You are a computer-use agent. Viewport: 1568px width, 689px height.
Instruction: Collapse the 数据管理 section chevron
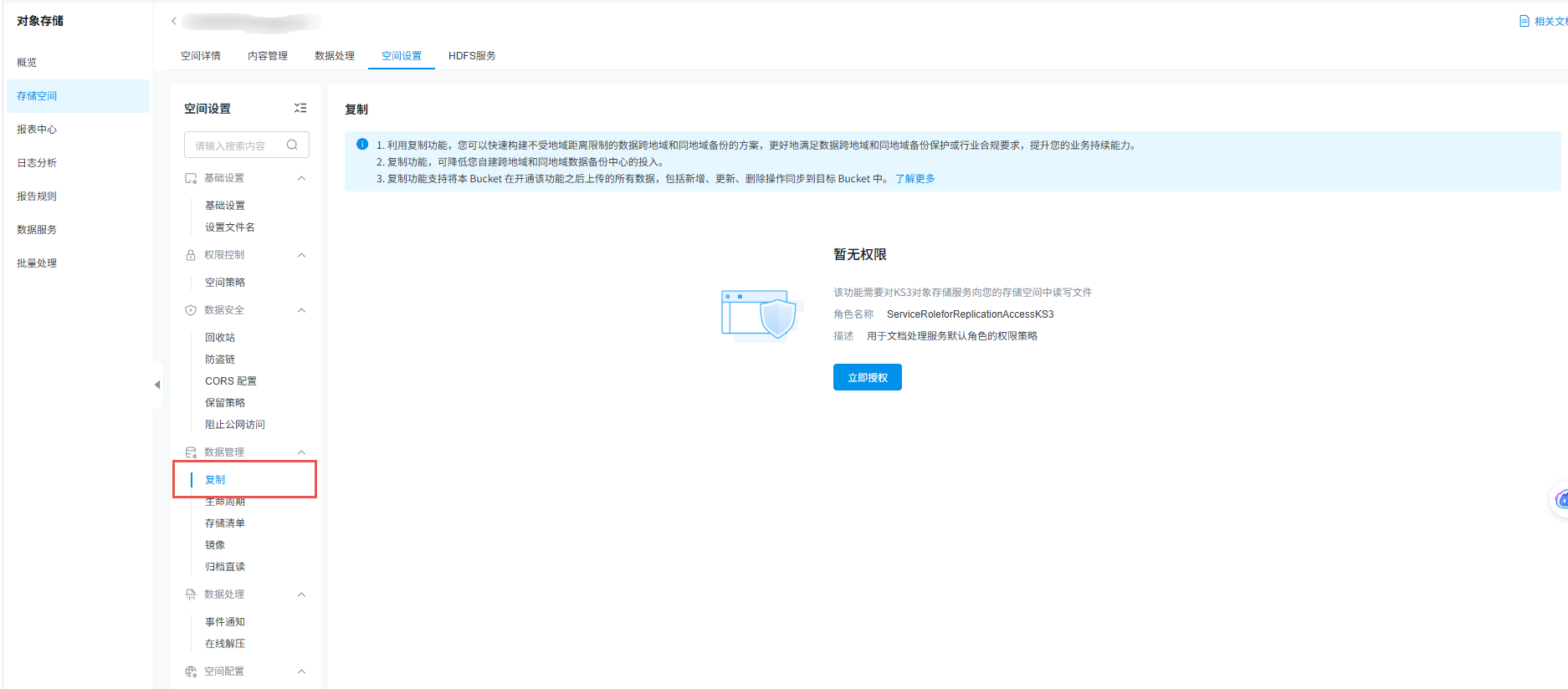[302, 452]
